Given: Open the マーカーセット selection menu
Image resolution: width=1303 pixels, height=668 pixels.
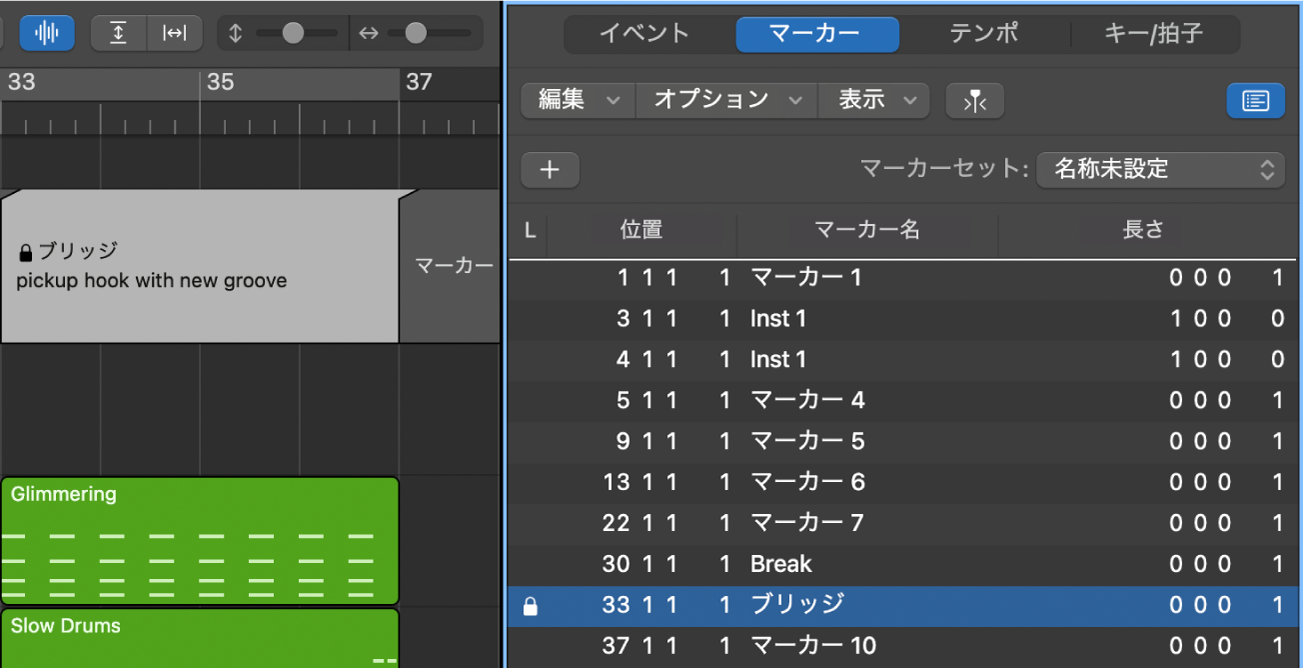Looking at the screenshot, I should pyautogui.click(x=1160, y=169).
